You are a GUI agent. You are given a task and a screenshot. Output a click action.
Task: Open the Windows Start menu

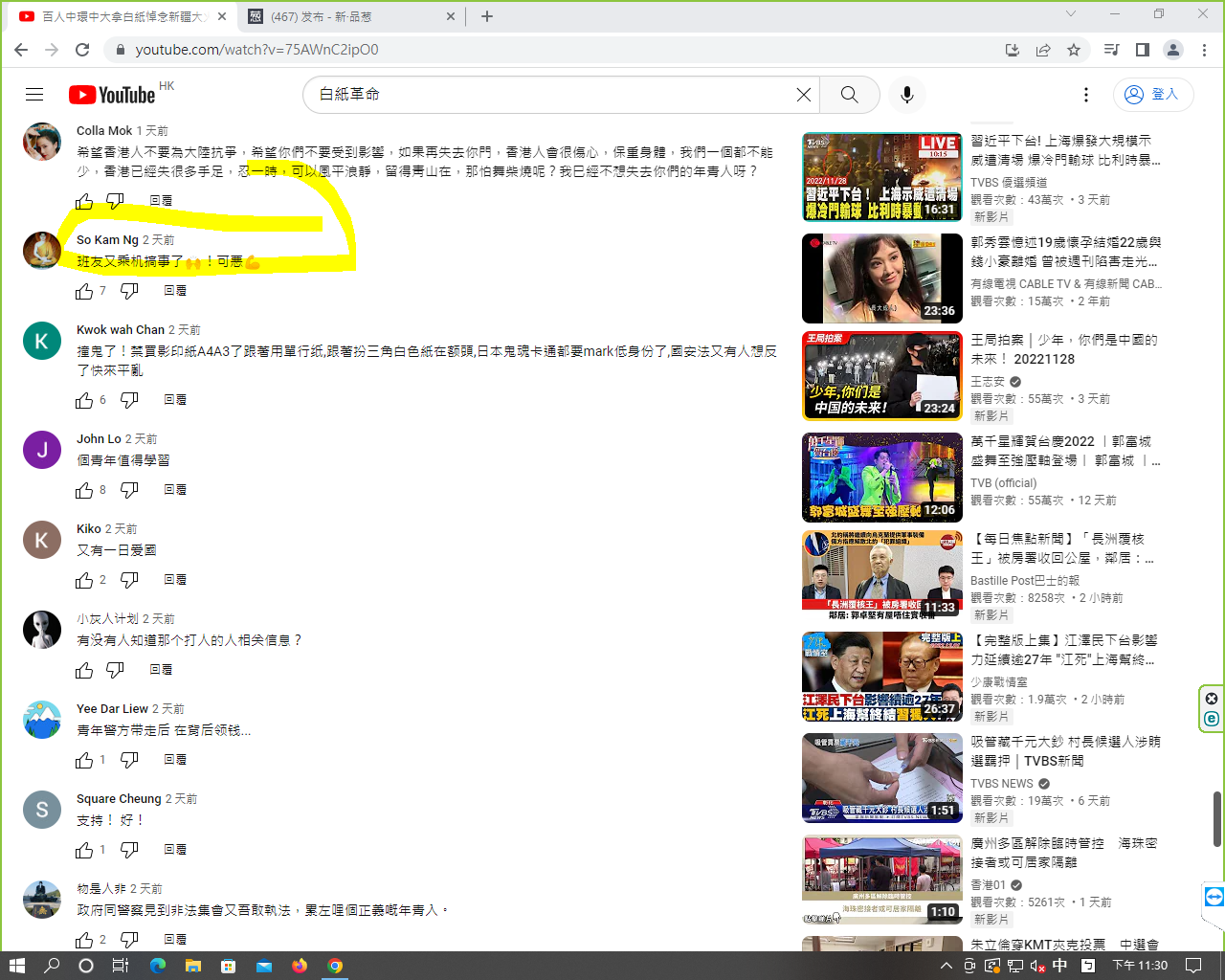16,966
